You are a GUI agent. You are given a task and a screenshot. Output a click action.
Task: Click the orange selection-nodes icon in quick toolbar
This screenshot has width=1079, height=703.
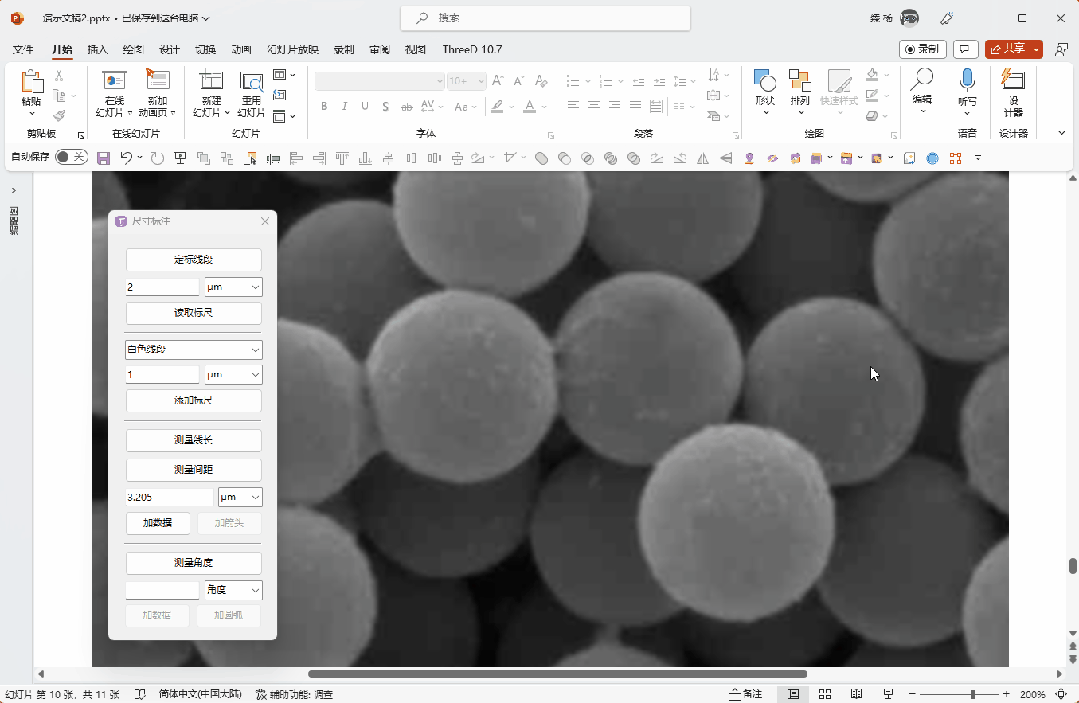click(x=955, y=158)
